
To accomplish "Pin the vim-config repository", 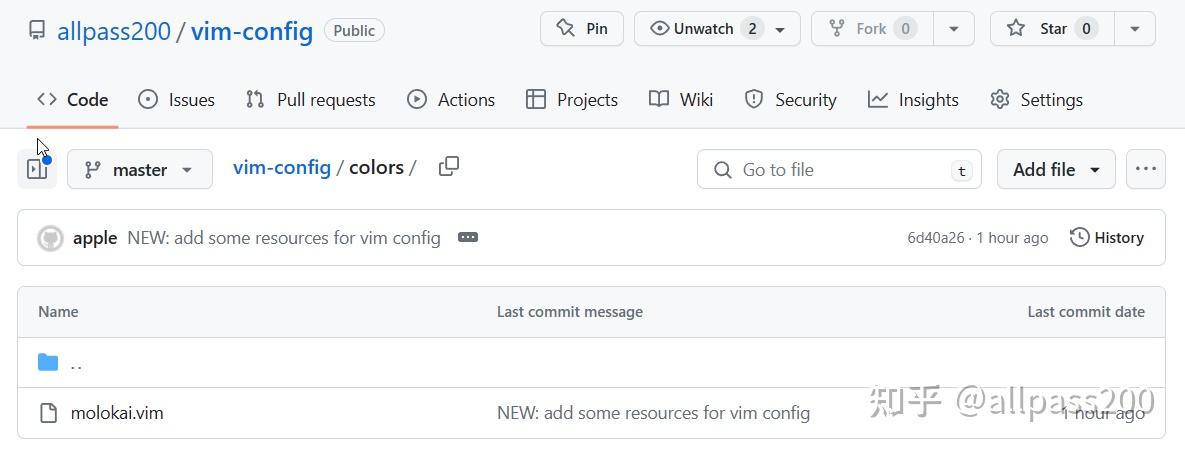I will [x=582, y=29].
